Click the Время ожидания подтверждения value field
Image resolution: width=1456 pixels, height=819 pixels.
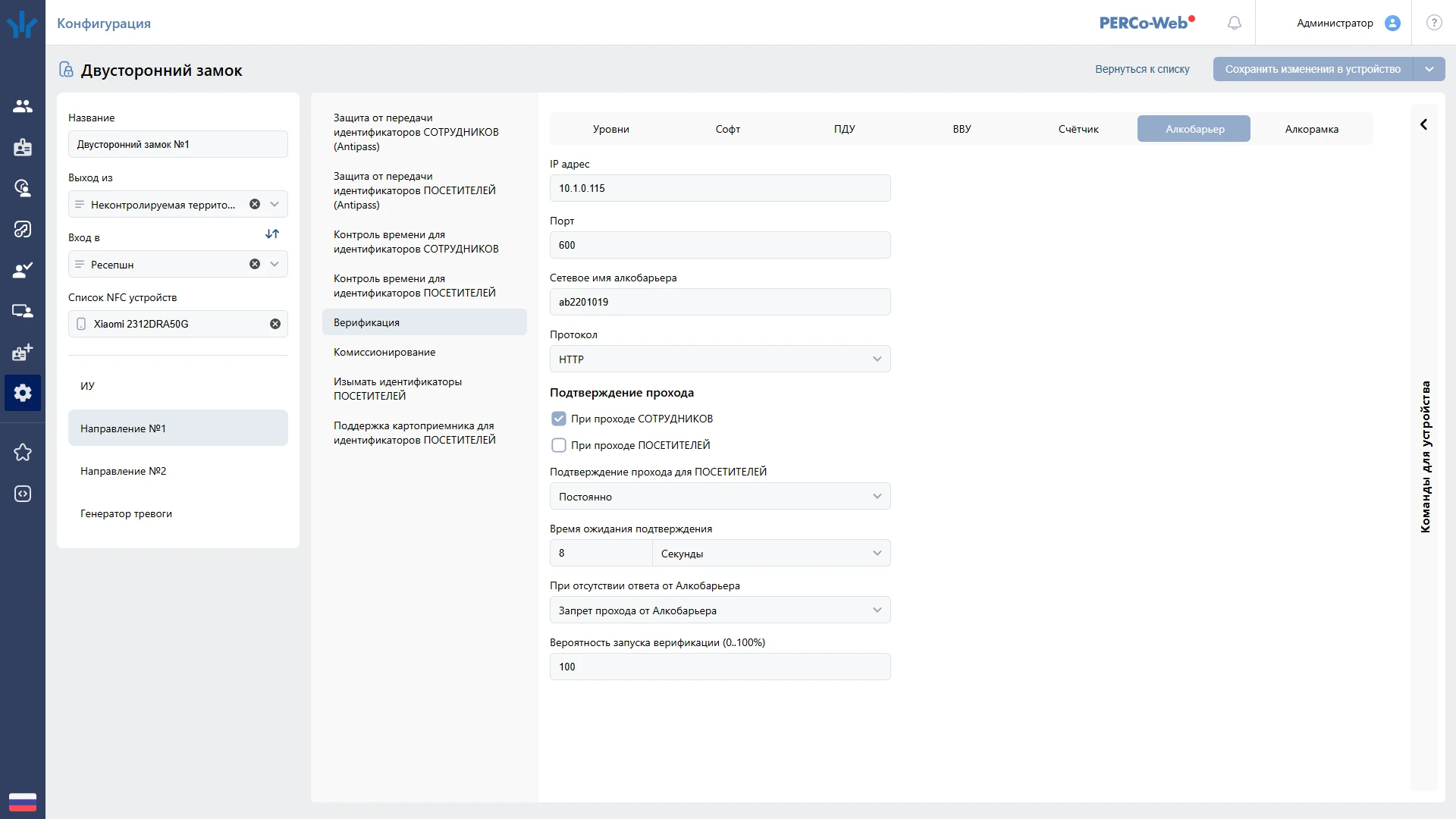pos(601,553)
